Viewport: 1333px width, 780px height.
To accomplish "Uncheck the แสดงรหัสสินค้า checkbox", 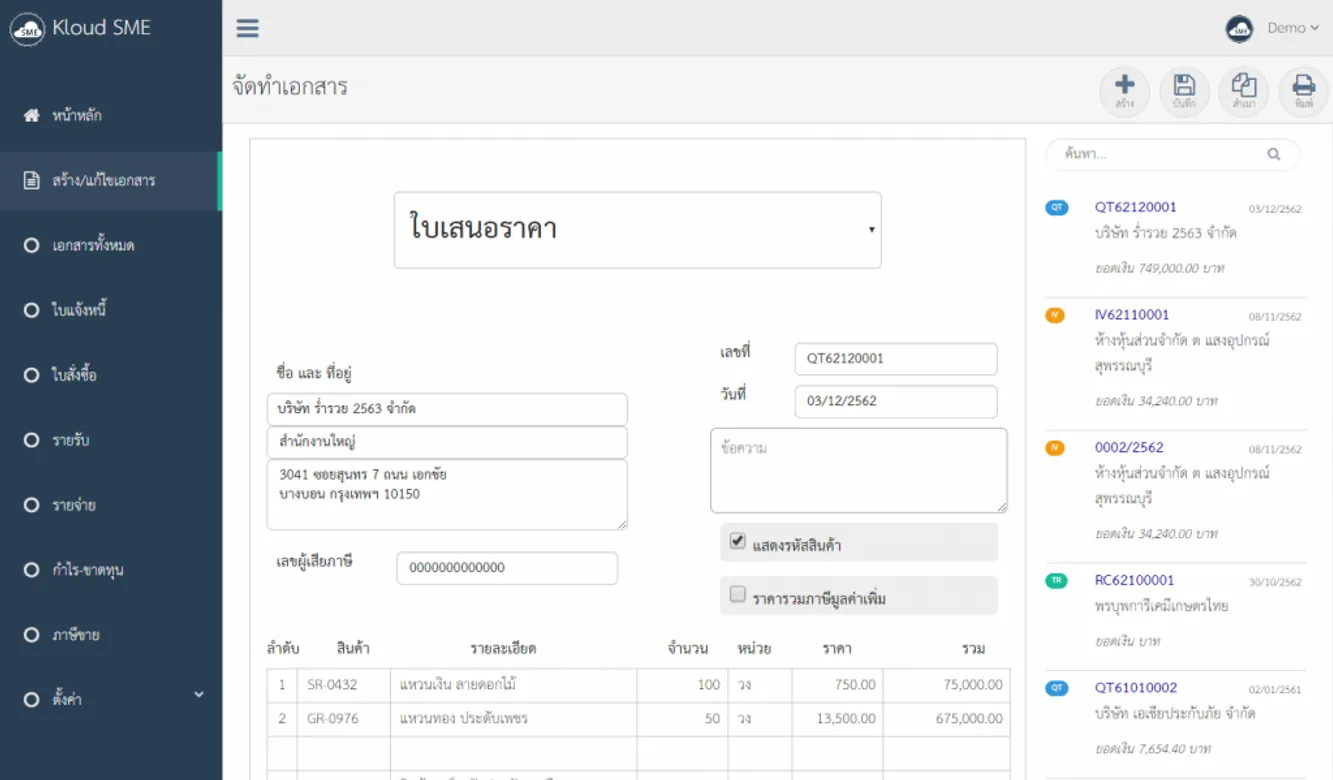I will (738, 541).
